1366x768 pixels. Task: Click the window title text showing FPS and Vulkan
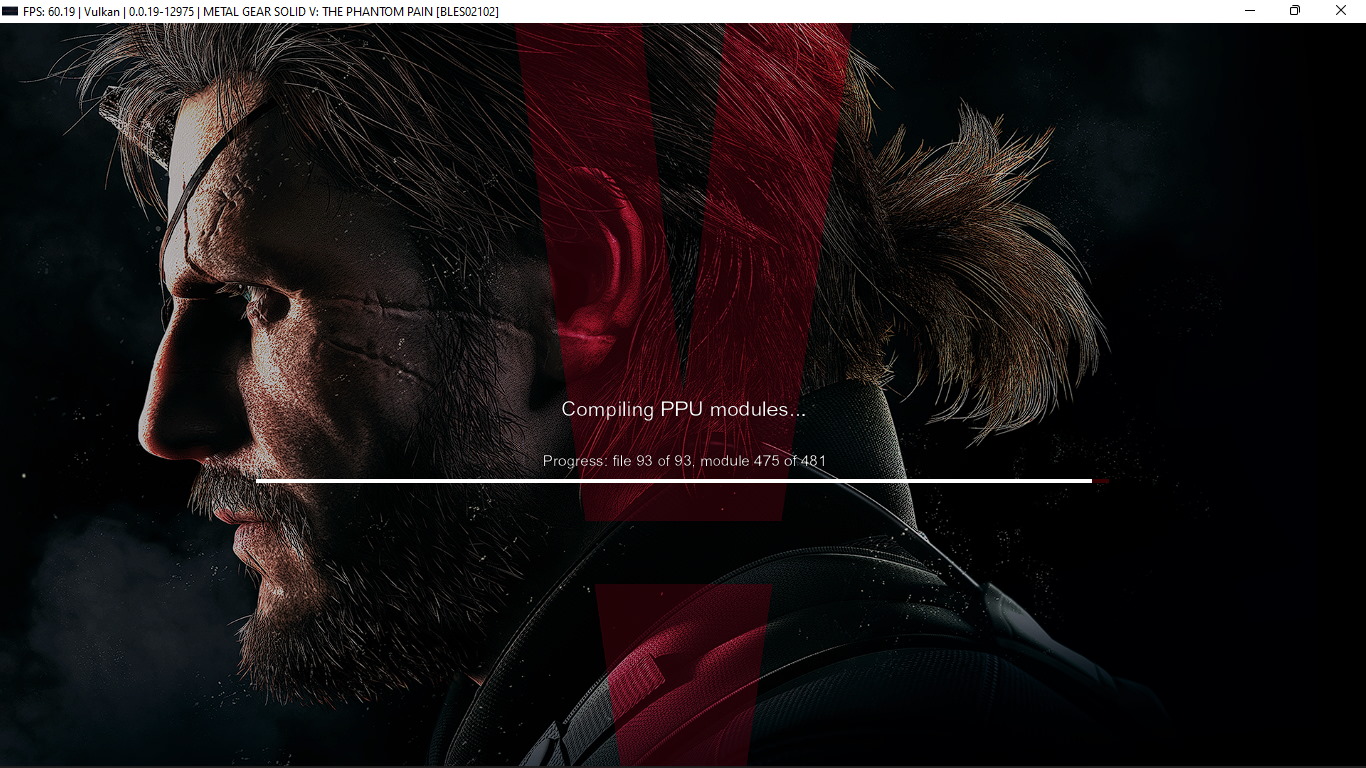pos(261,11)
